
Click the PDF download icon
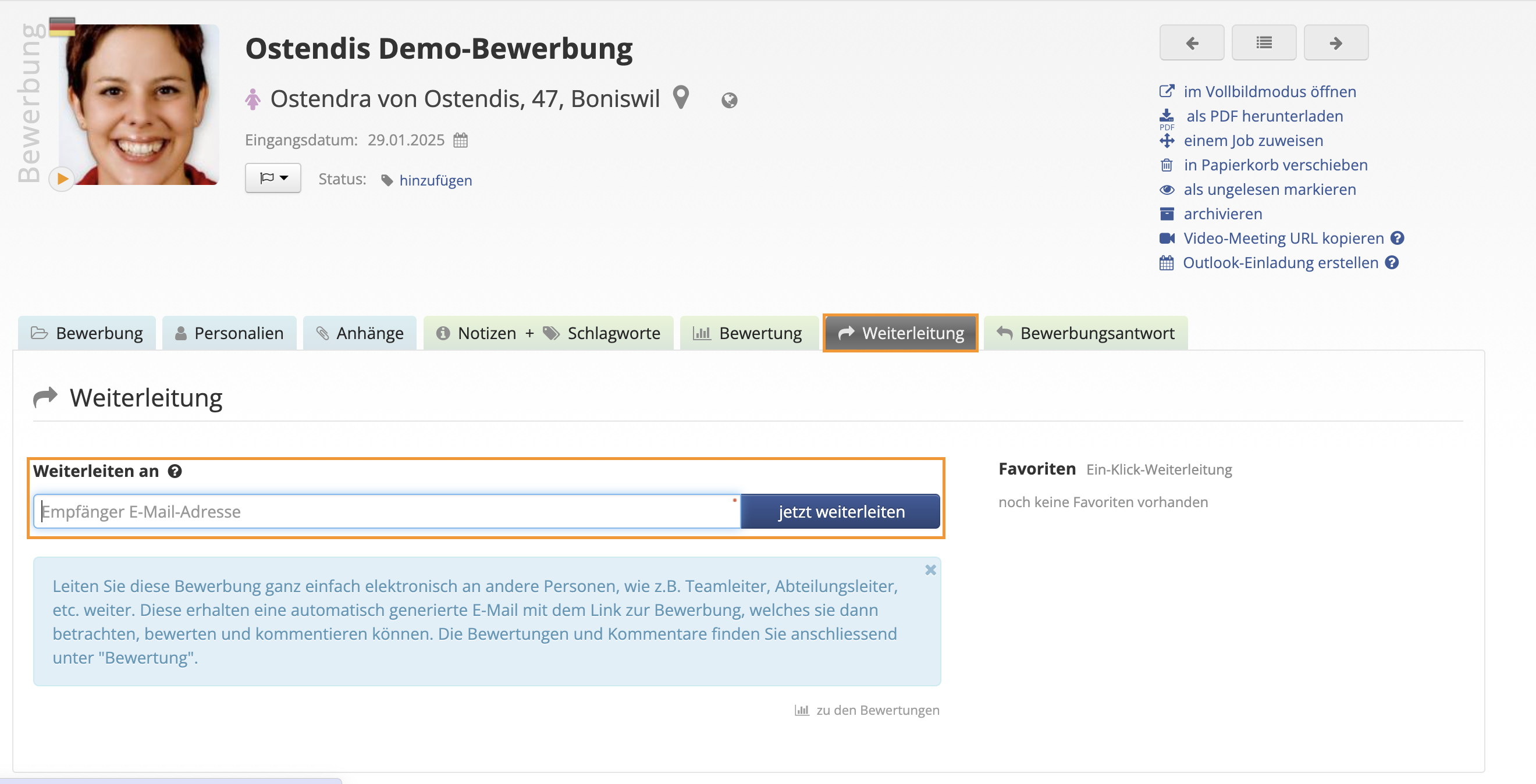pyautogui.click(x=1167, y=118)
